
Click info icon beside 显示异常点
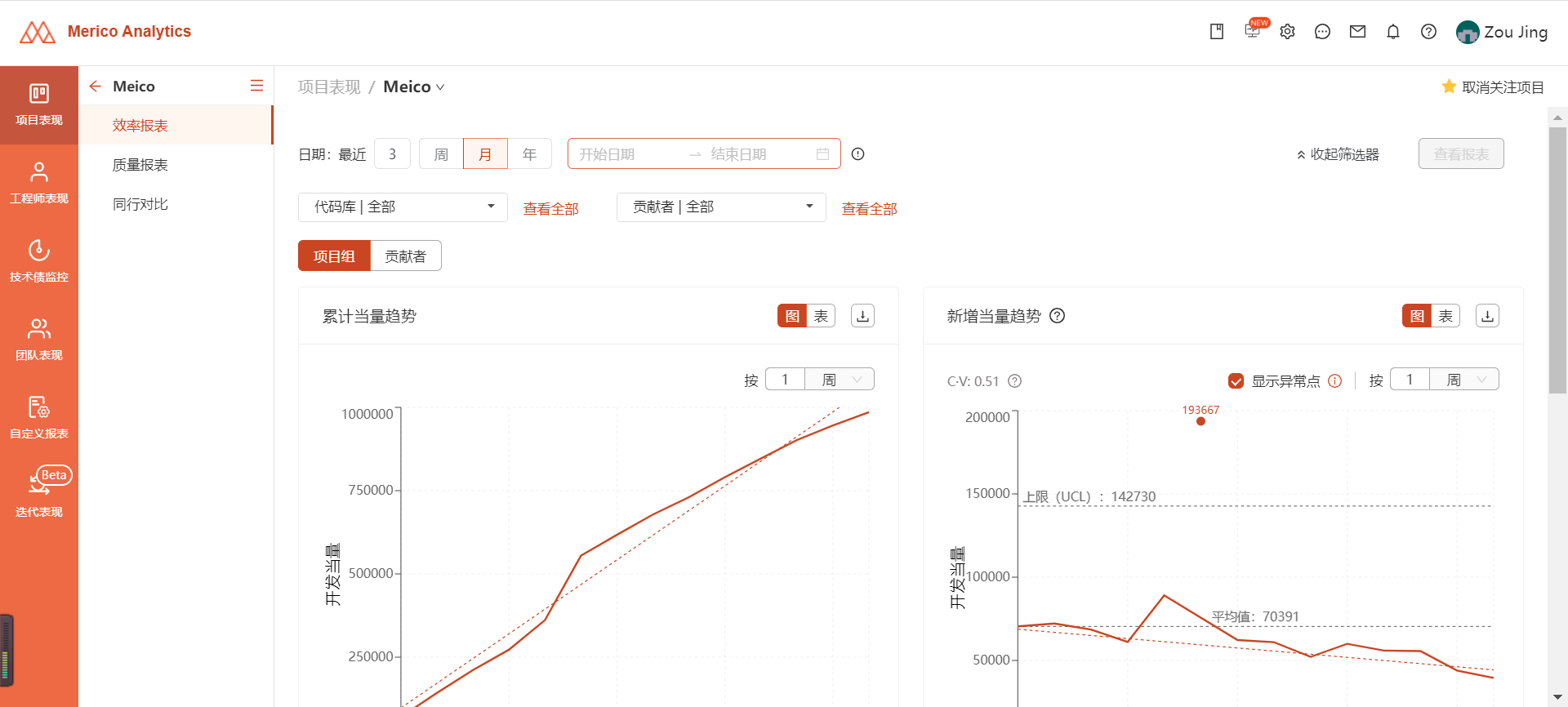tap(1335, 381)
